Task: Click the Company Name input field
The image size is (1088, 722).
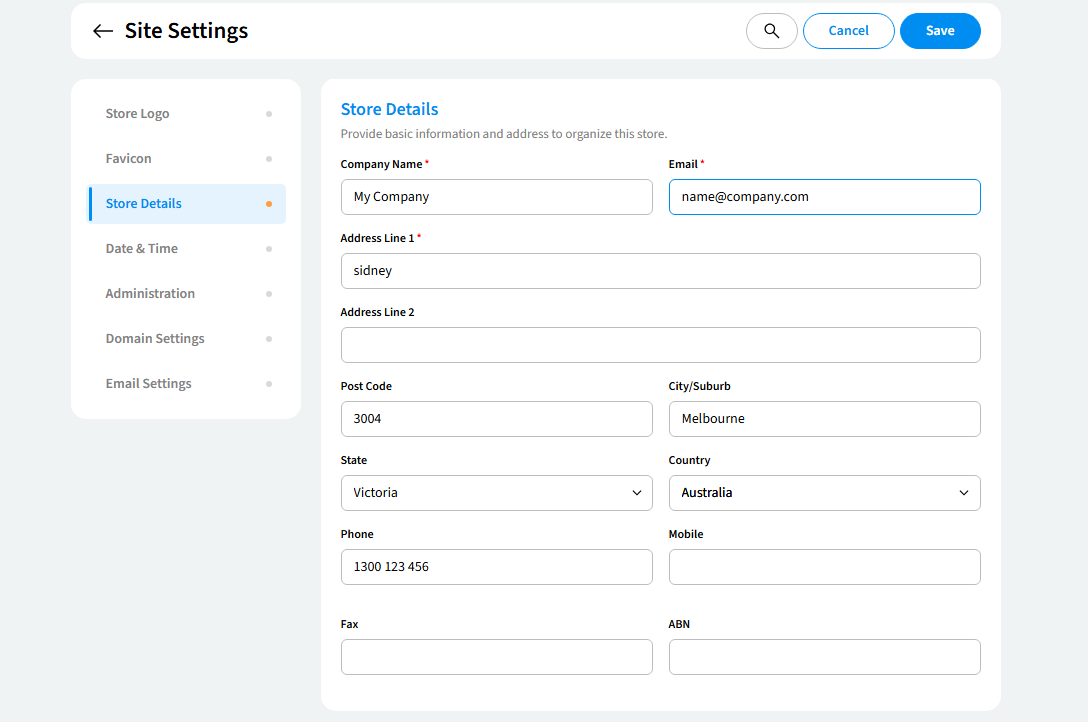Action: (x=496, y=197)
